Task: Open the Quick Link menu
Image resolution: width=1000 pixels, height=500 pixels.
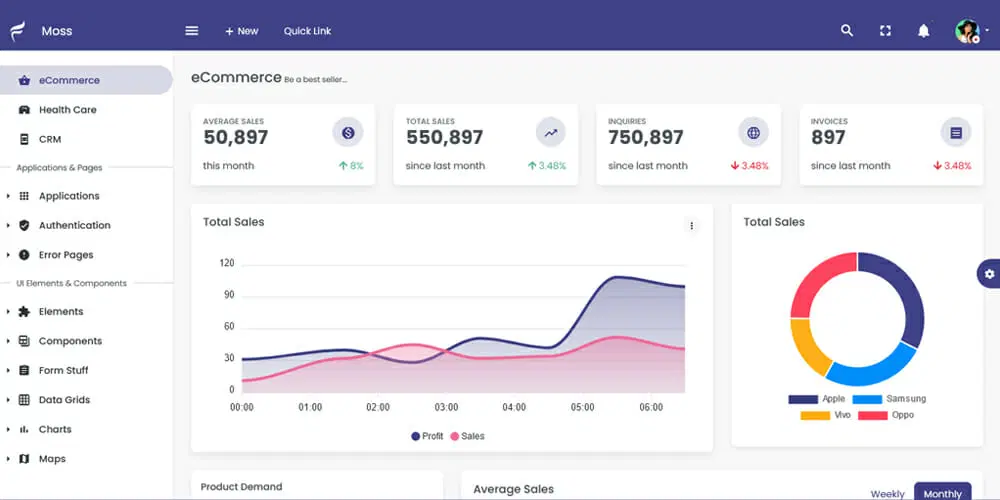Action: [x=307, y=31]
